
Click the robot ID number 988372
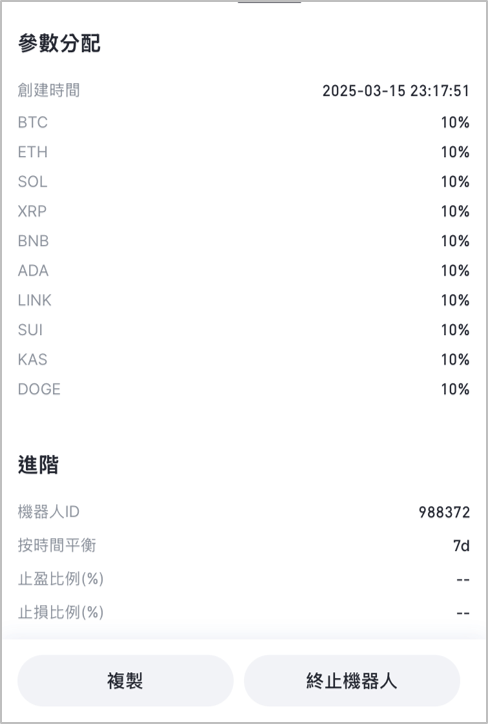point(444,512)
